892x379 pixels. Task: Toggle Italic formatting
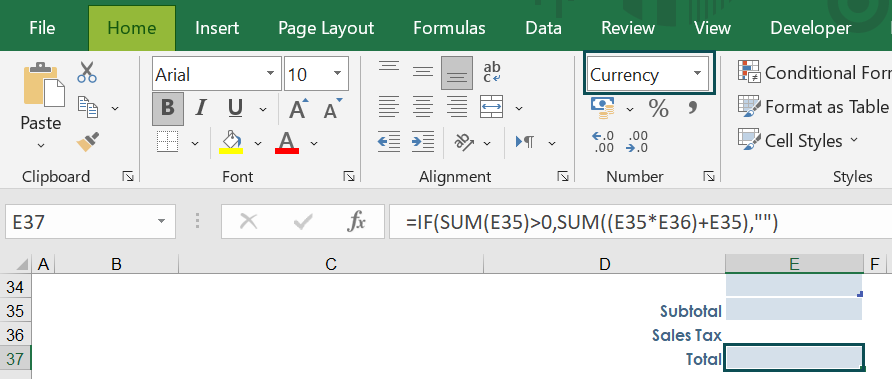pos(200,108)
